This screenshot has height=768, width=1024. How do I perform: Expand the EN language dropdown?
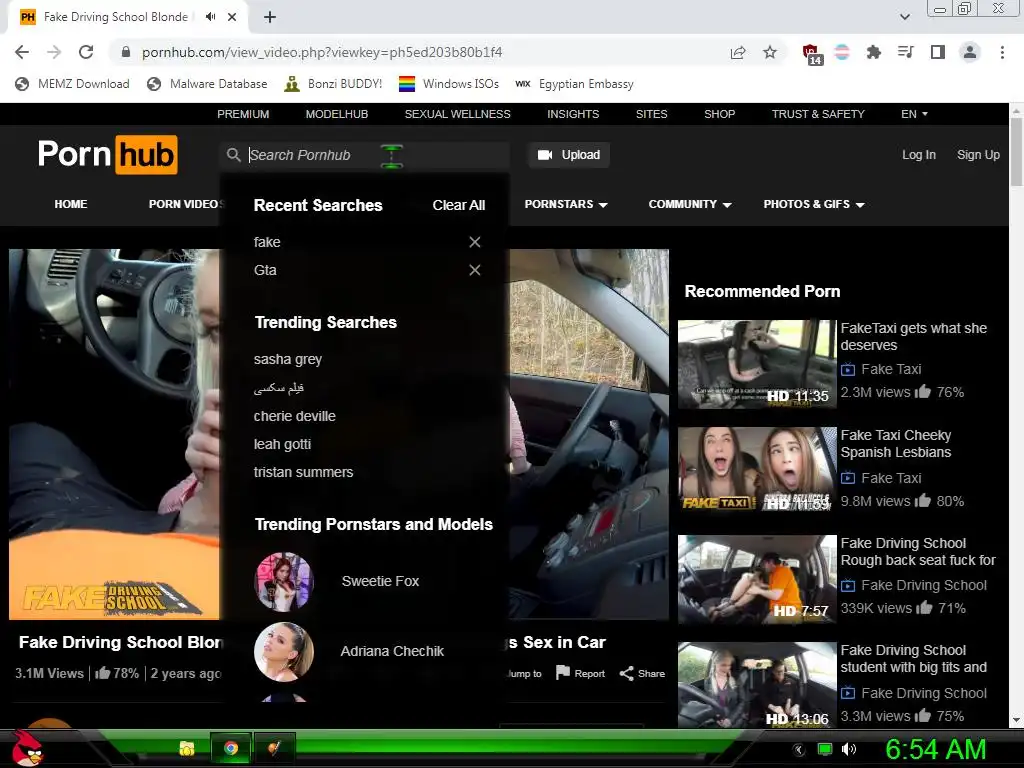(x=914, y=114)
